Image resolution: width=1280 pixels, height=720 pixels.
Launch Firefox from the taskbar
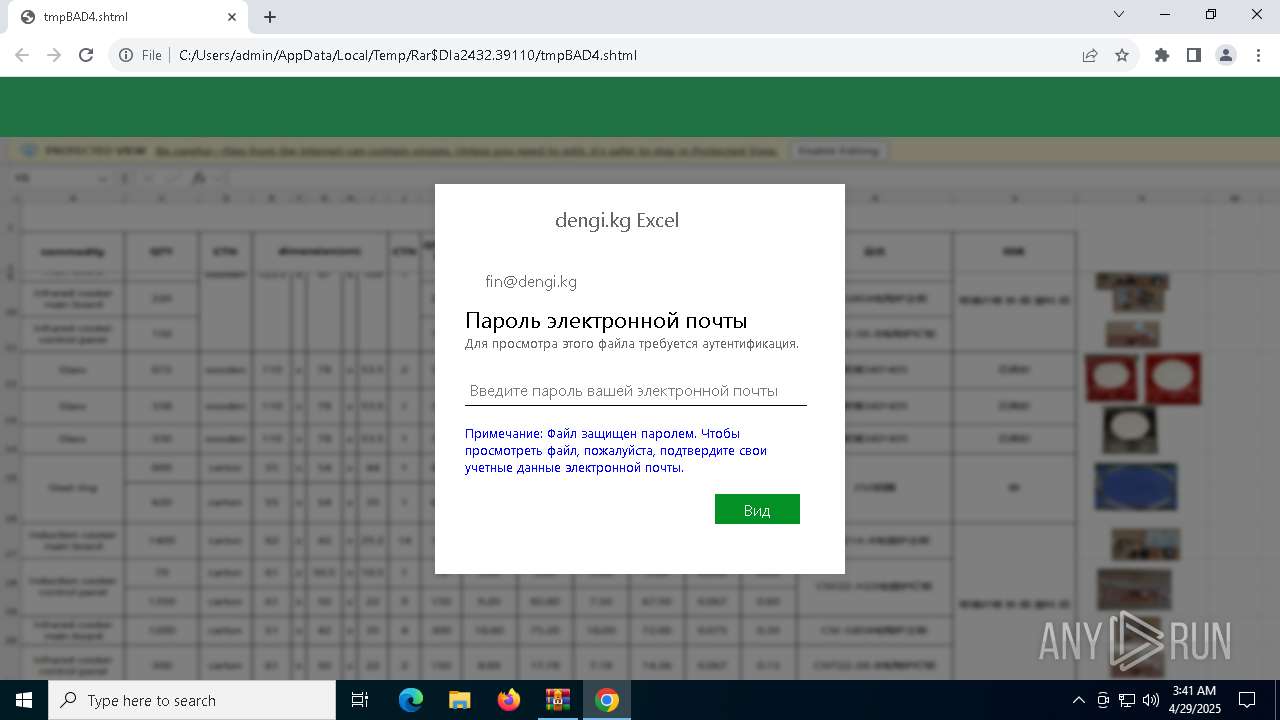pyautogui.click(x=508, y=700)
